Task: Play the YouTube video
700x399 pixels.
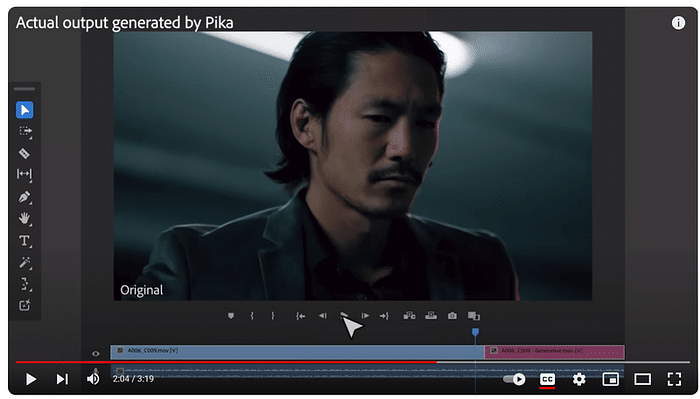Action: click(31, 379)
